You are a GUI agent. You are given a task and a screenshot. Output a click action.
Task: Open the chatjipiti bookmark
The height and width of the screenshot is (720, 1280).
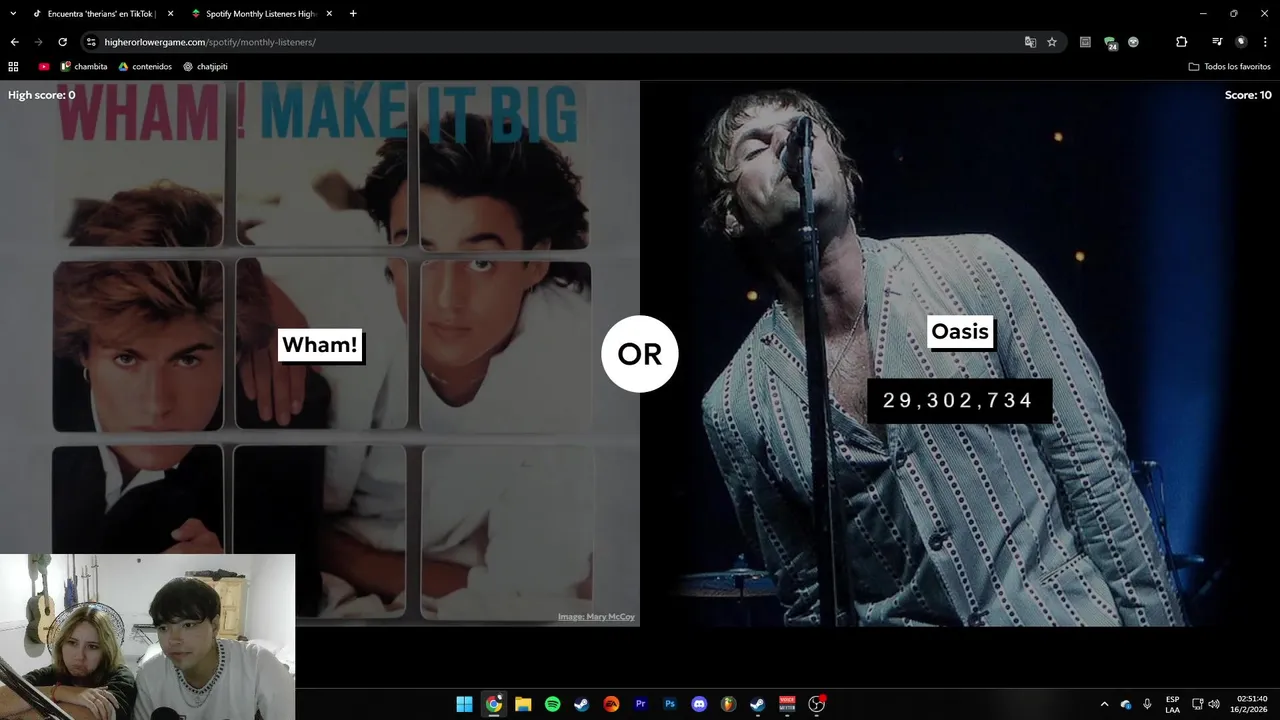pyautogui.click(x=205, y=67)
